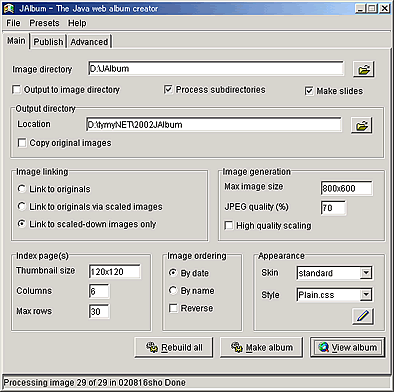This screenshot has width=394, height=392.
Task: Browse for output location folder icon
Action: (362, 125)
